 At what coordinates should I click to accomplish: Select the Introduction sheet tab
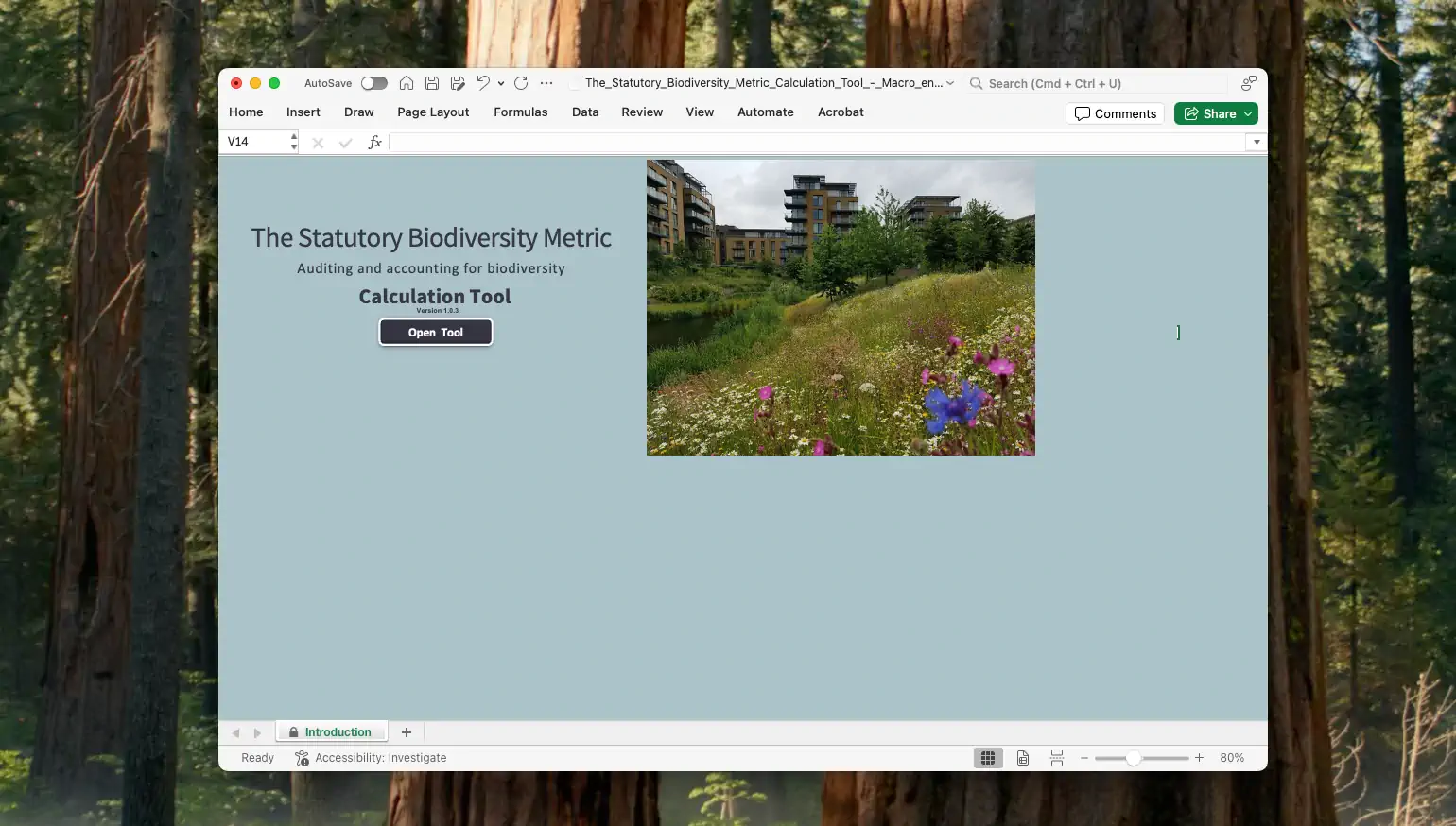[338, 732]
